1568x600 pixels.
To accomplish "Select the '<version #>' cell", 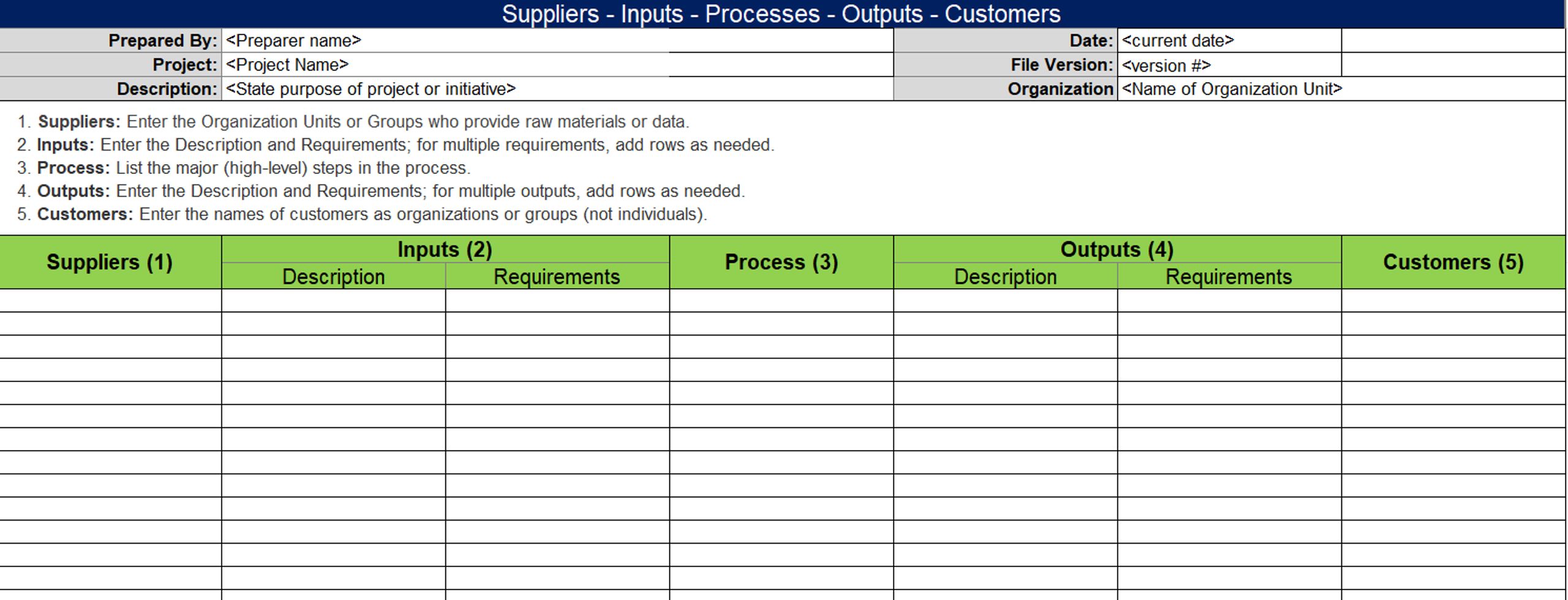I will [1229, 65].
